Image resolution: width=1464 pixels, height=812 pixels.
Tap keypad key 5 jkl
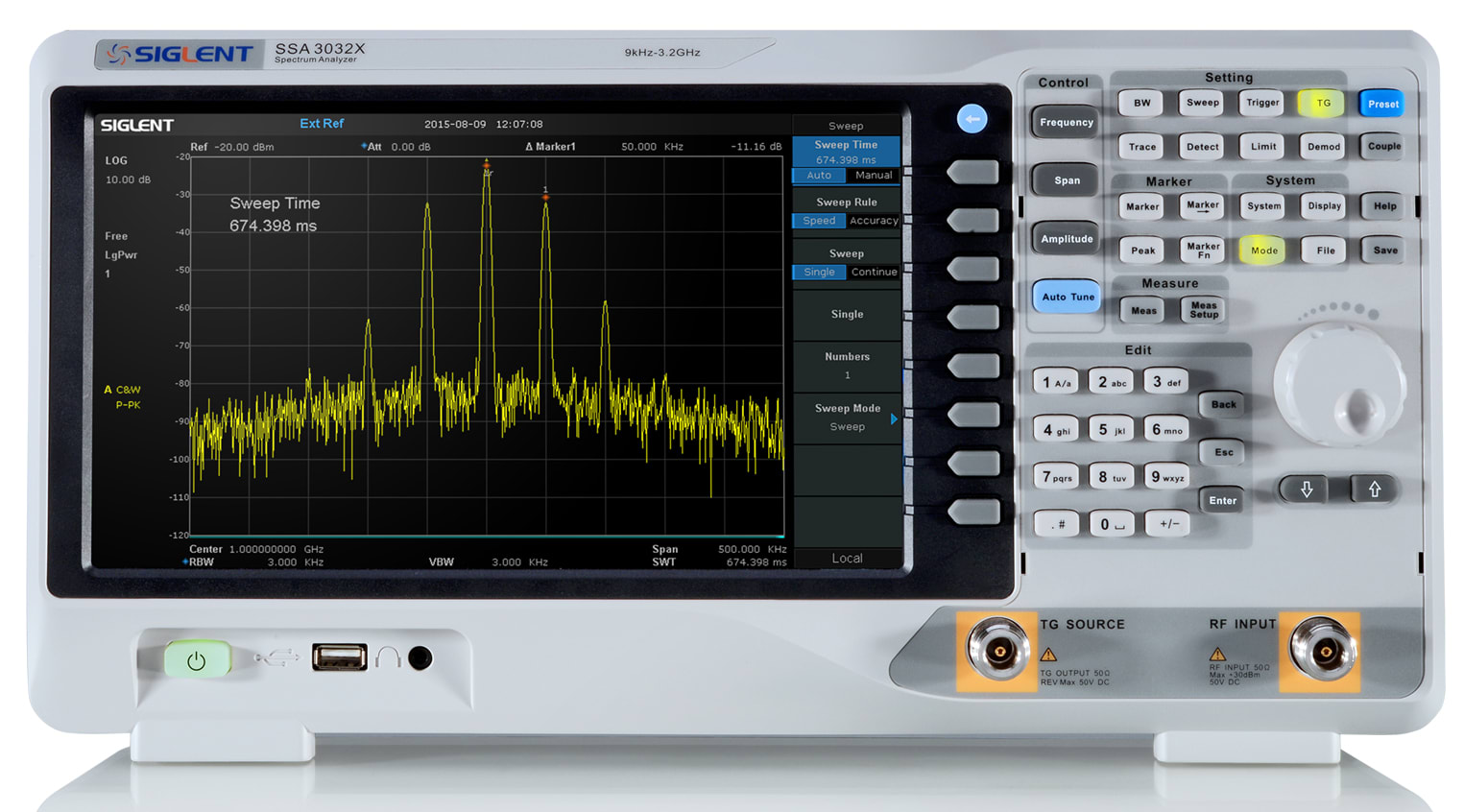(x=1112, y=430)
